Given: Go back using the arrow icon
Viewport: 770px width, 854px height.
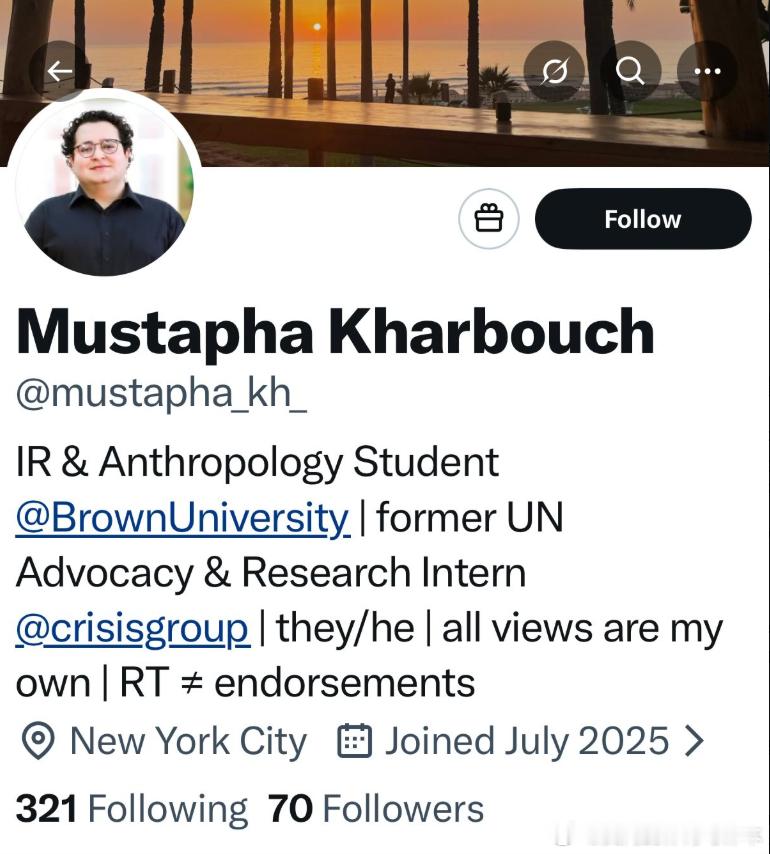Looking at the screenshot, I should (61, 71).
